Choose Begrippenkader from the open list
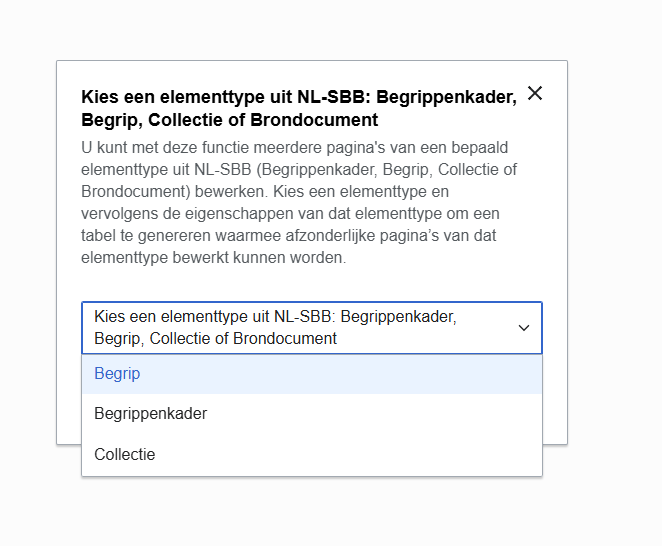The height and width of the screenshot is (546, 662). click(151, 414)
